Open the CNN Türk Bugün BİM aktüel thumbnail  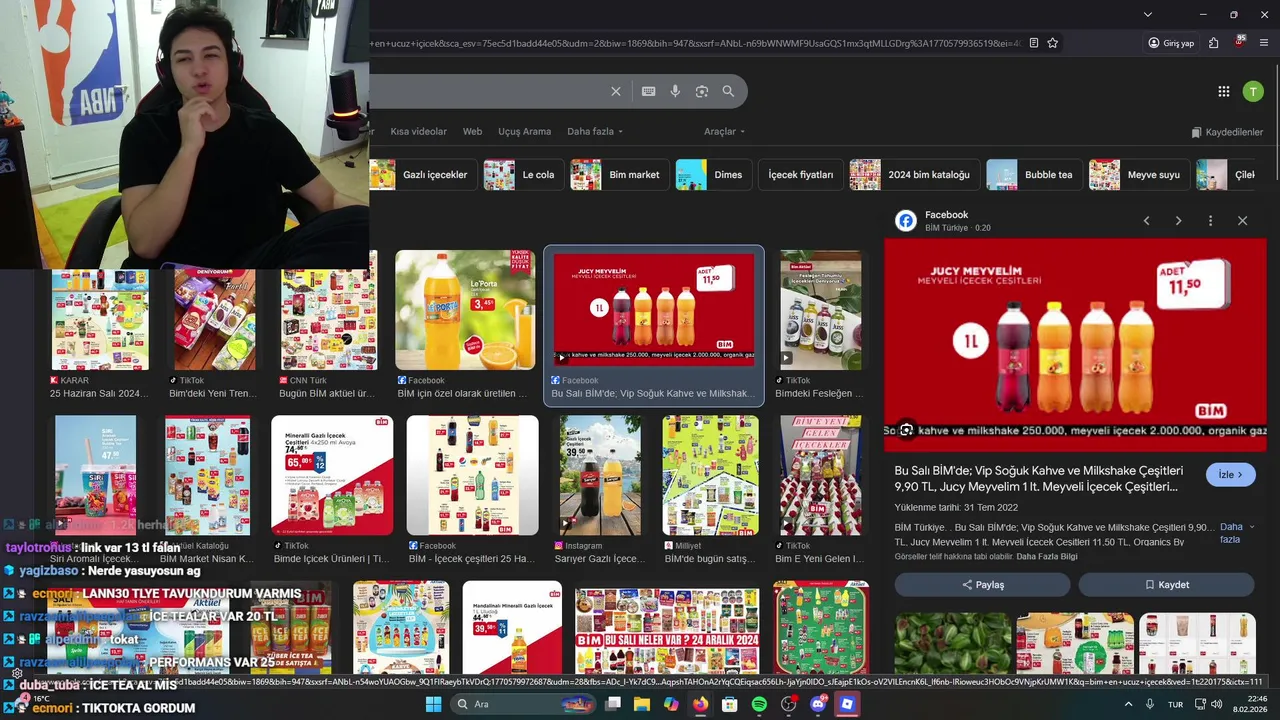[329, 310]
